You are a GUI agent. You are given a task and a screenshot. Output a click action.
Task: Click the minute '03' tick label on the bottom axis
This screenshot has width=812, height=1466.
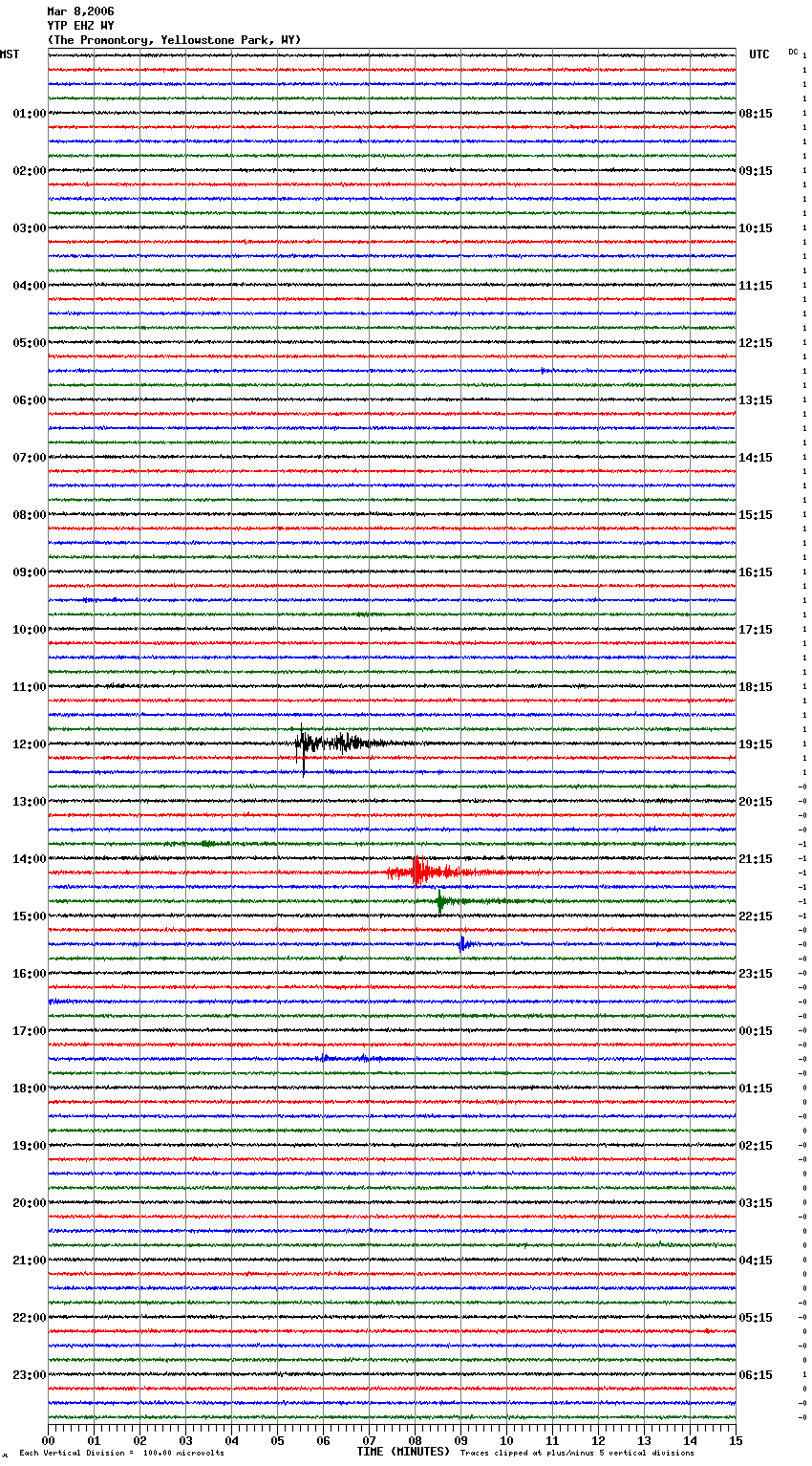coord(185,1440)
